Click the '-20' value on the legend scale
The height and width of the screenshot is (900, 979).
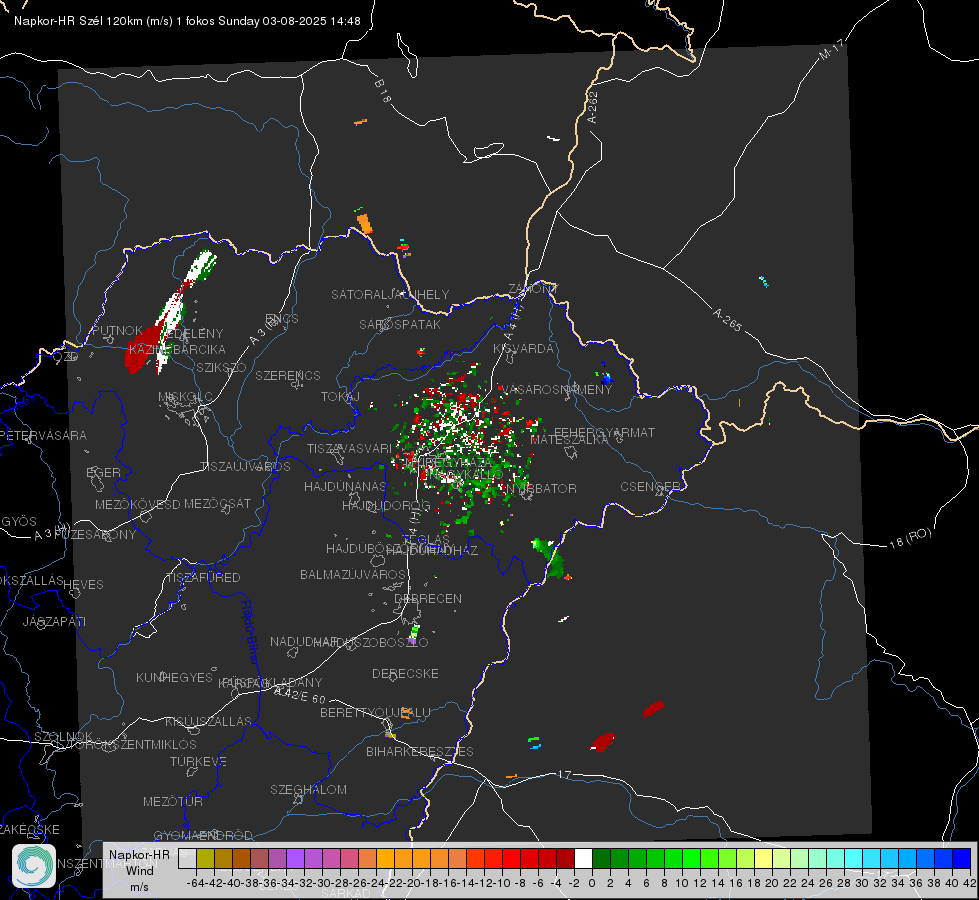pos(412,883)
